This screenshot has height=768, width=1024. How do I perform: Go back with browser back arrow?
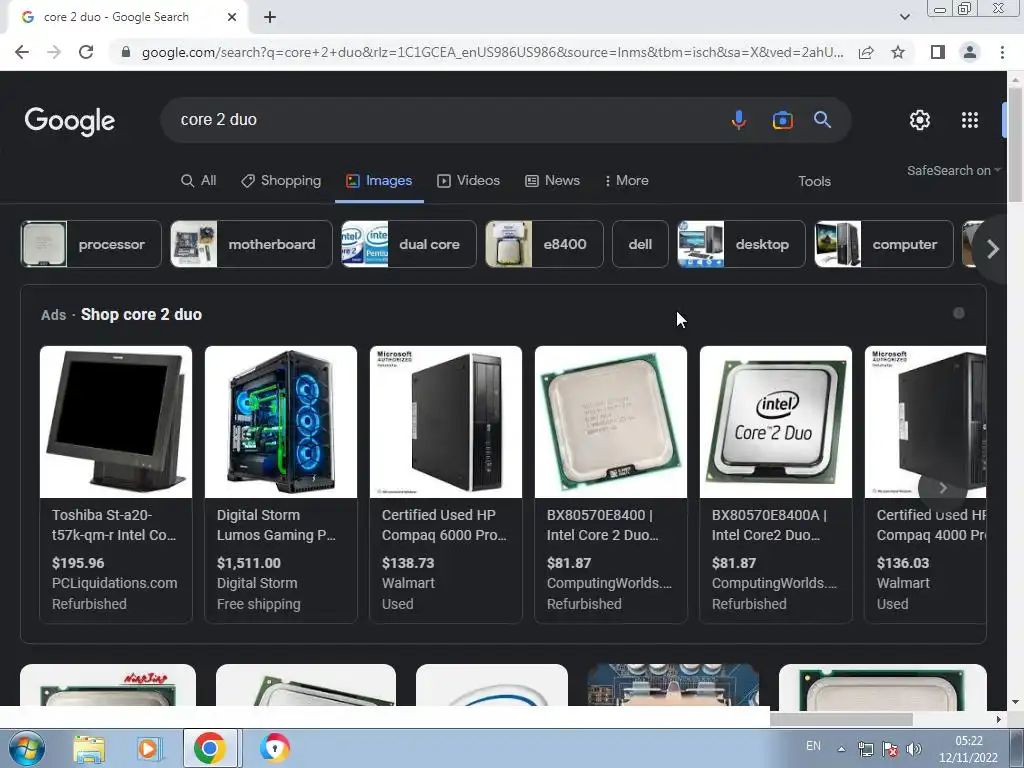click(22, 52)
